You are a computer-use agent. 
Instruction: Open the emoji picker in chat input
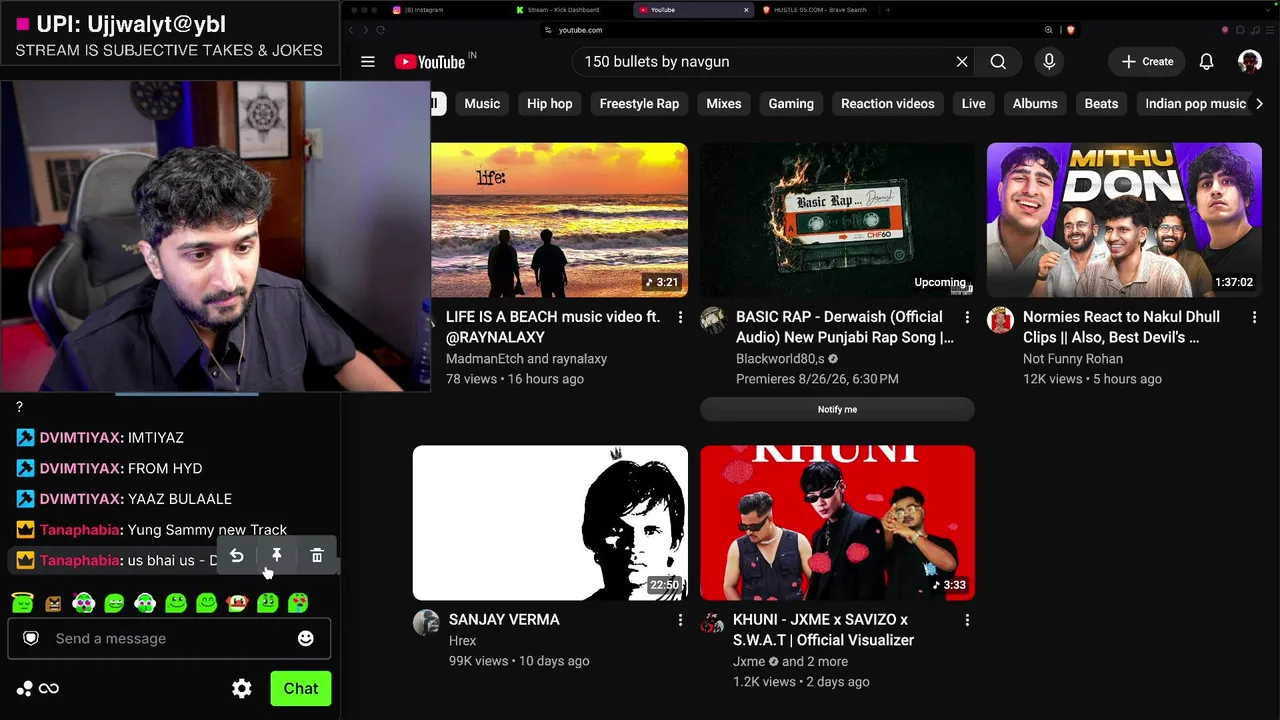[306, 638]
